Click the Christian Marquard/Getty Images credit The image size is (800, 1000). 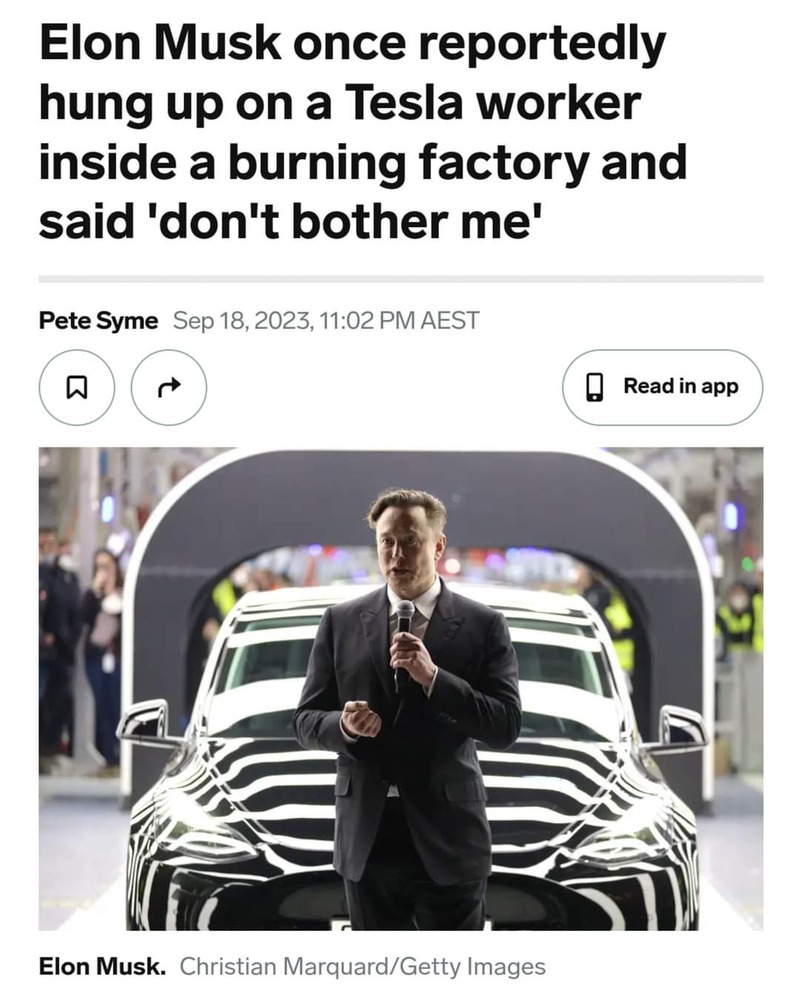[362, 967]
